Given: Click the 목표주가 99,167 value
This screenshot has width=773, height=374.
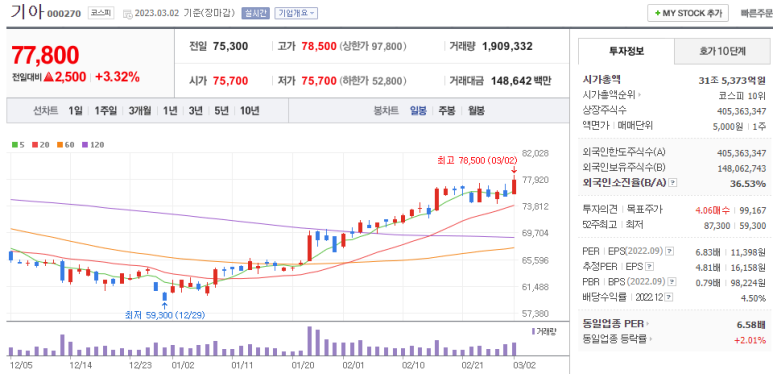Looking at the screenshot, I should [752, 210].
